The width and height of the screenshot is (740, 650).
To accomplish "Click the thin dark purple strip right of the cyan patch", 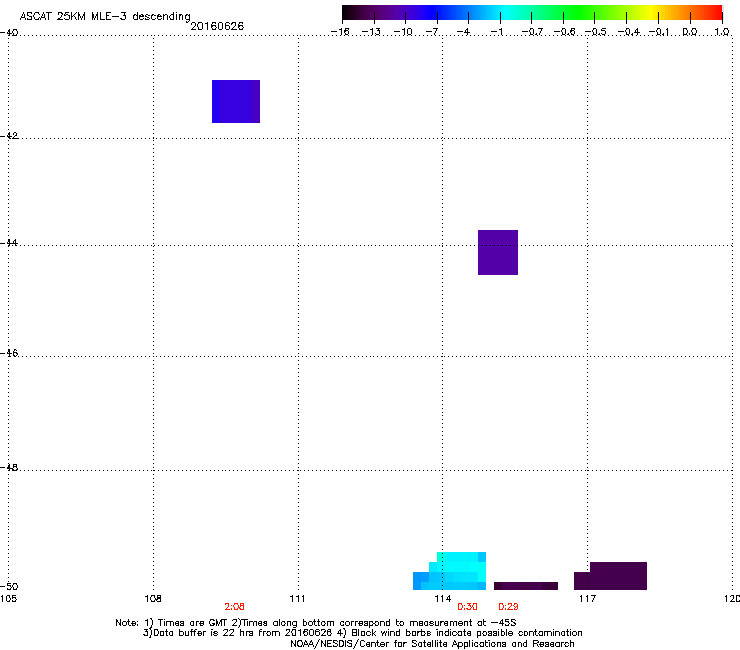I will (526, 586).
